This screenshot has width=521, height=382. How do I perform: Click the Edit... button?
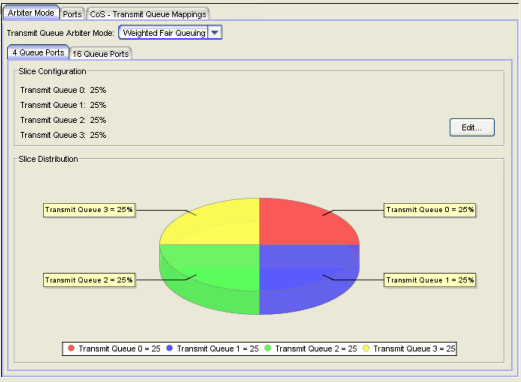pyautogui.click(x=472, y=127)
